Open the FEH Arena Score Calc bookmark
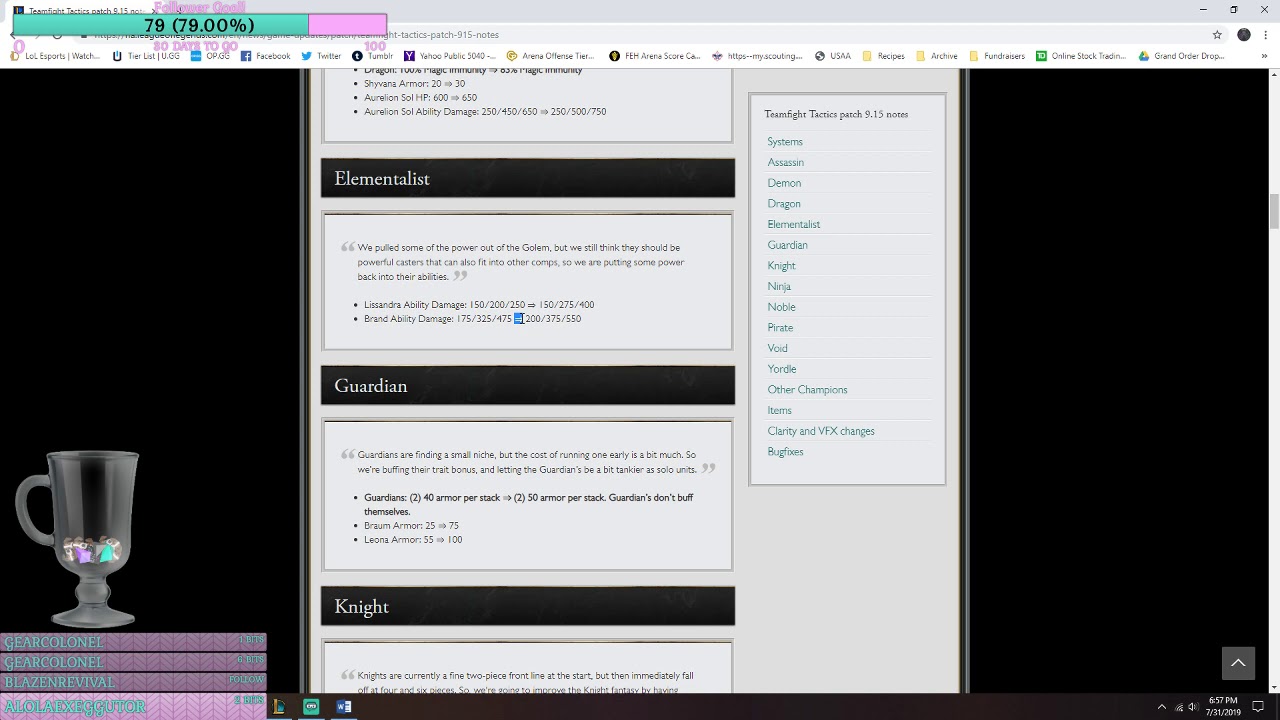This screenshot has height=720, width=1280. [655, 56]
